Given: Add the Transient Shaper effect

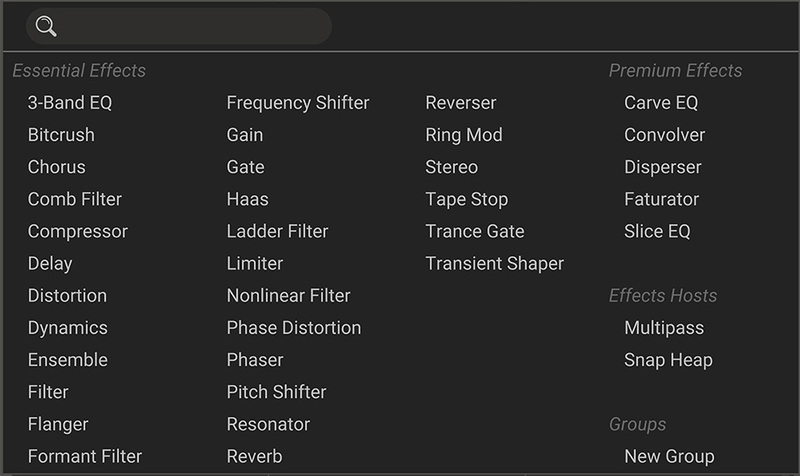Looking at the screenshot, I should pyautogui.click(x=495, y=263).
